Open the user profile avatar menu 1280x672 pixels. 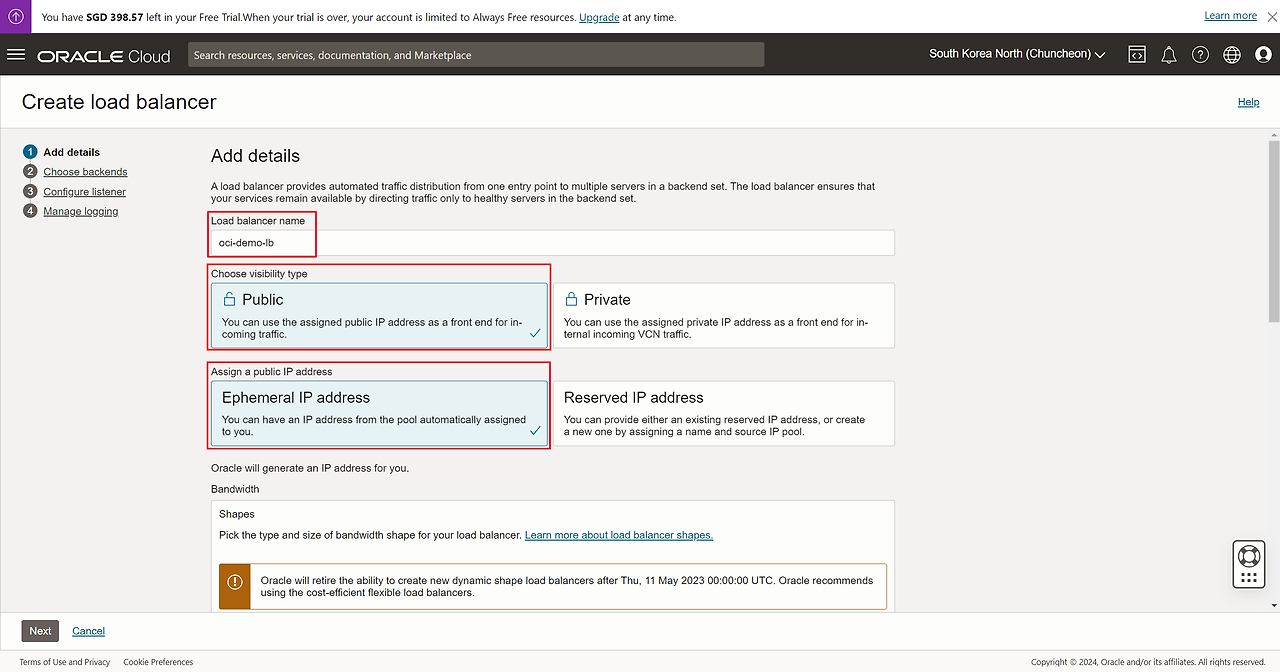(1263, 55)
